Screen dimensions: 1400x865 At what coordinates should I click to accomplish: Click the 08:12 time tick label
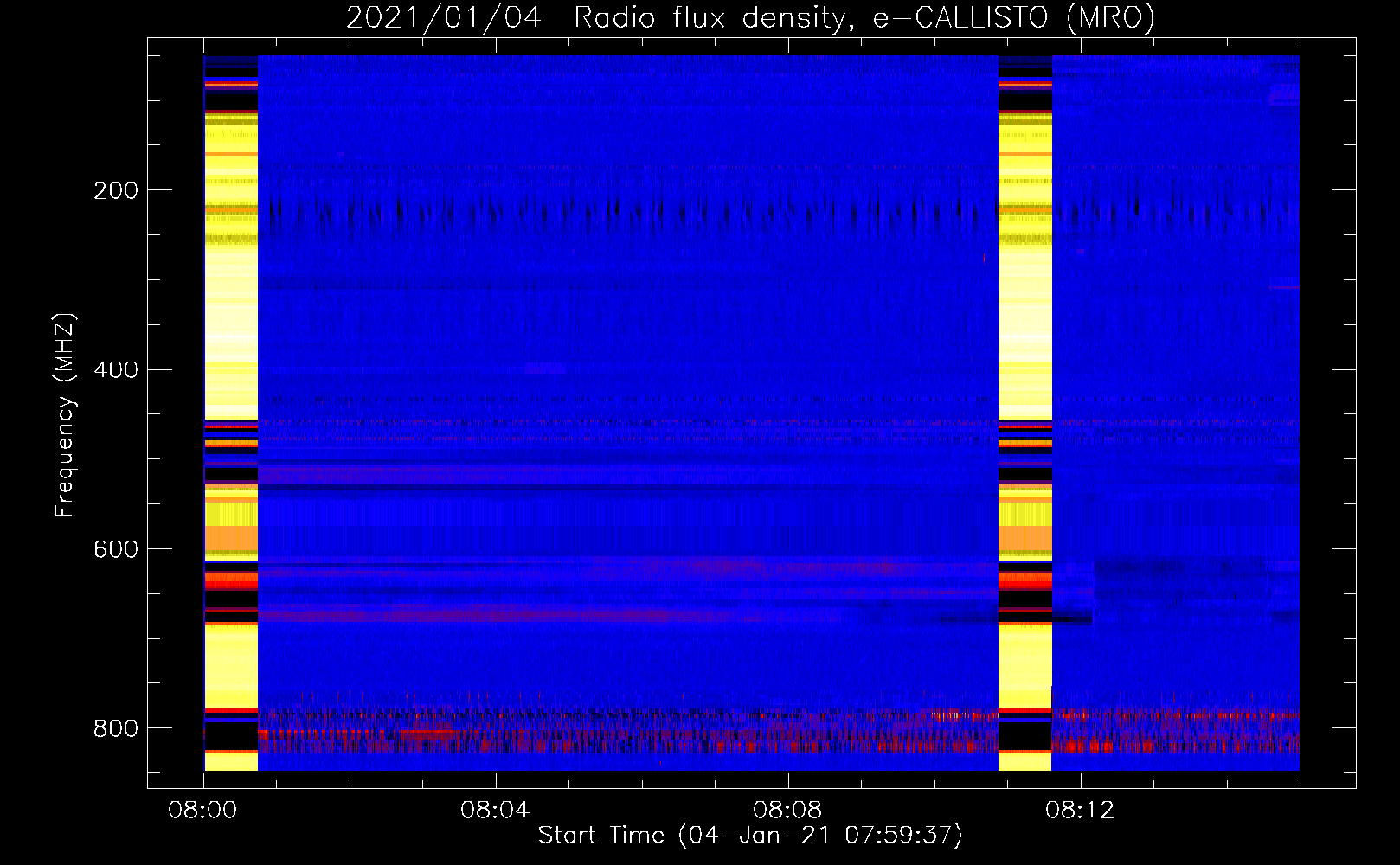click(1080, 811)
